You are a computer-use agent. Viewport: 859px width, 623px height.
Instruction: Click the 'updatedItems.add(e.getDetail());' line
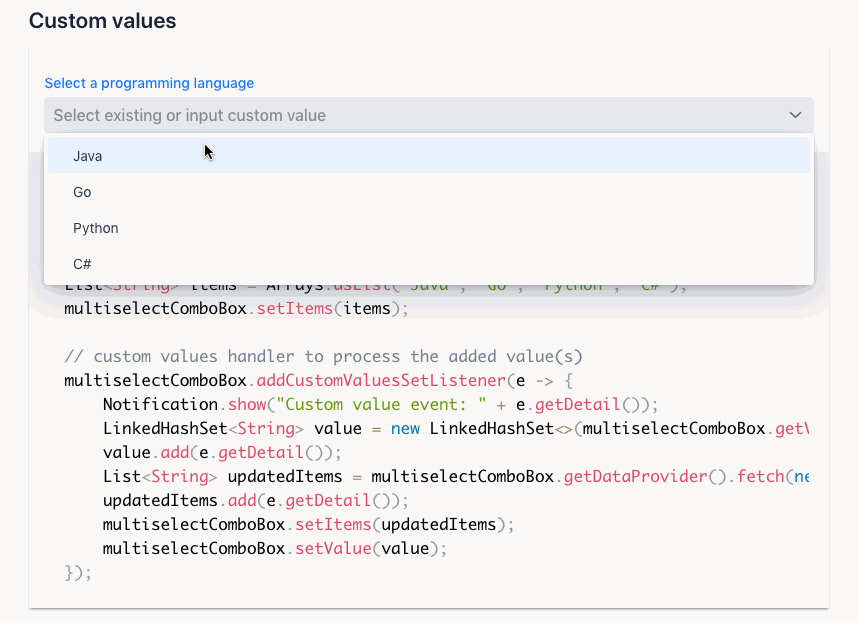(255, 500)
